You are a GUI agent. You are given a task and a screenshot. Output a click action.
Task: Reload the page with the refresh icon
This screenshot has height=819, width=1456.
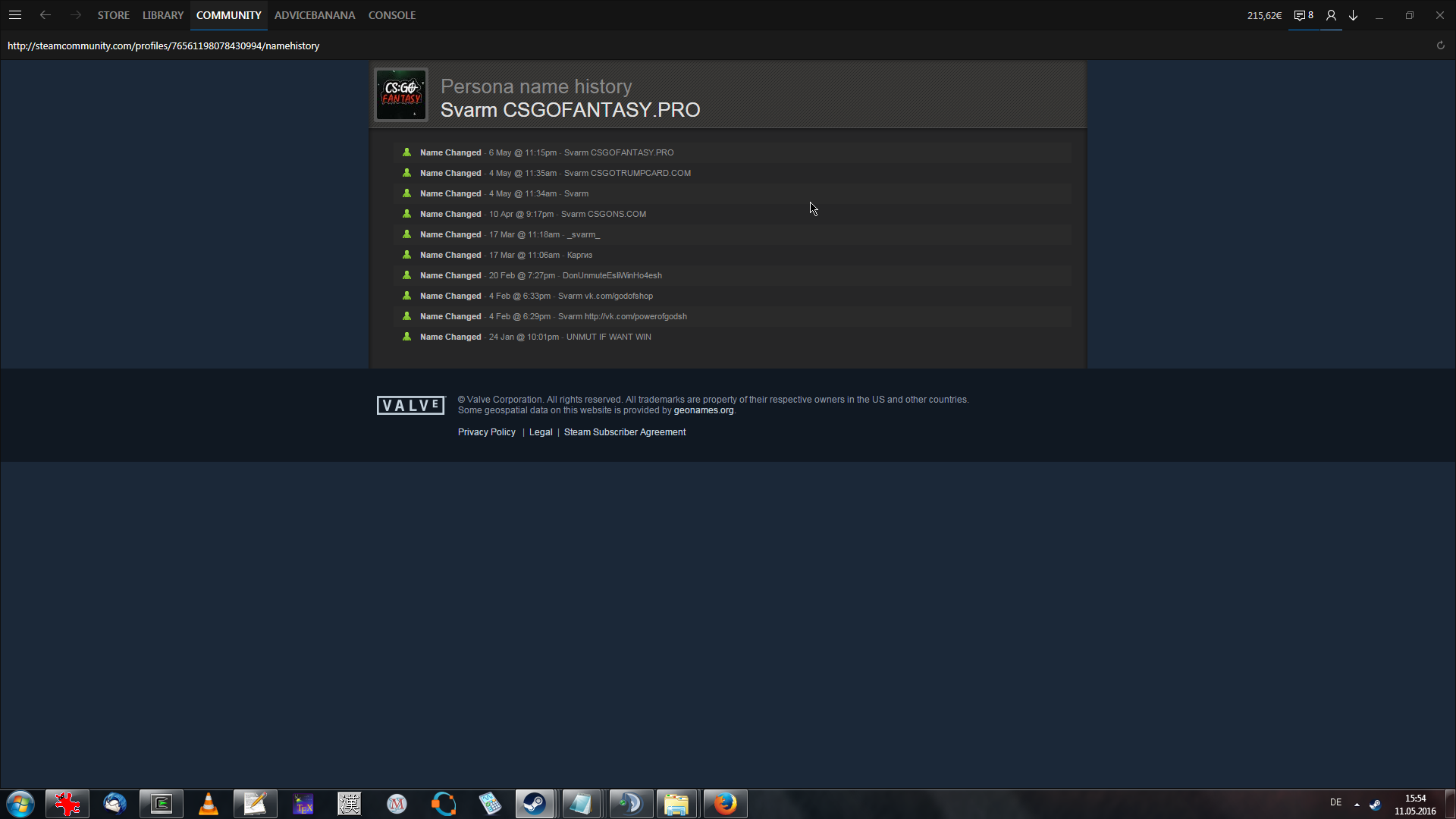pyautogui.click(x=1441, y=45)
